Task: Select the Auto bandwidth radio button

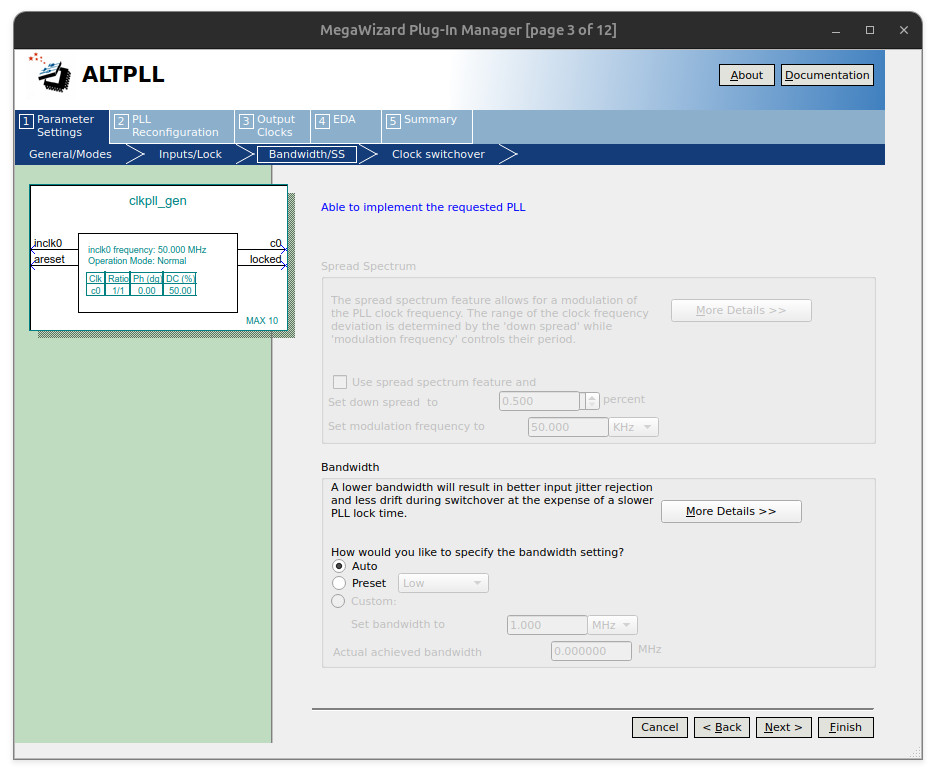Action: click(339, 566)
